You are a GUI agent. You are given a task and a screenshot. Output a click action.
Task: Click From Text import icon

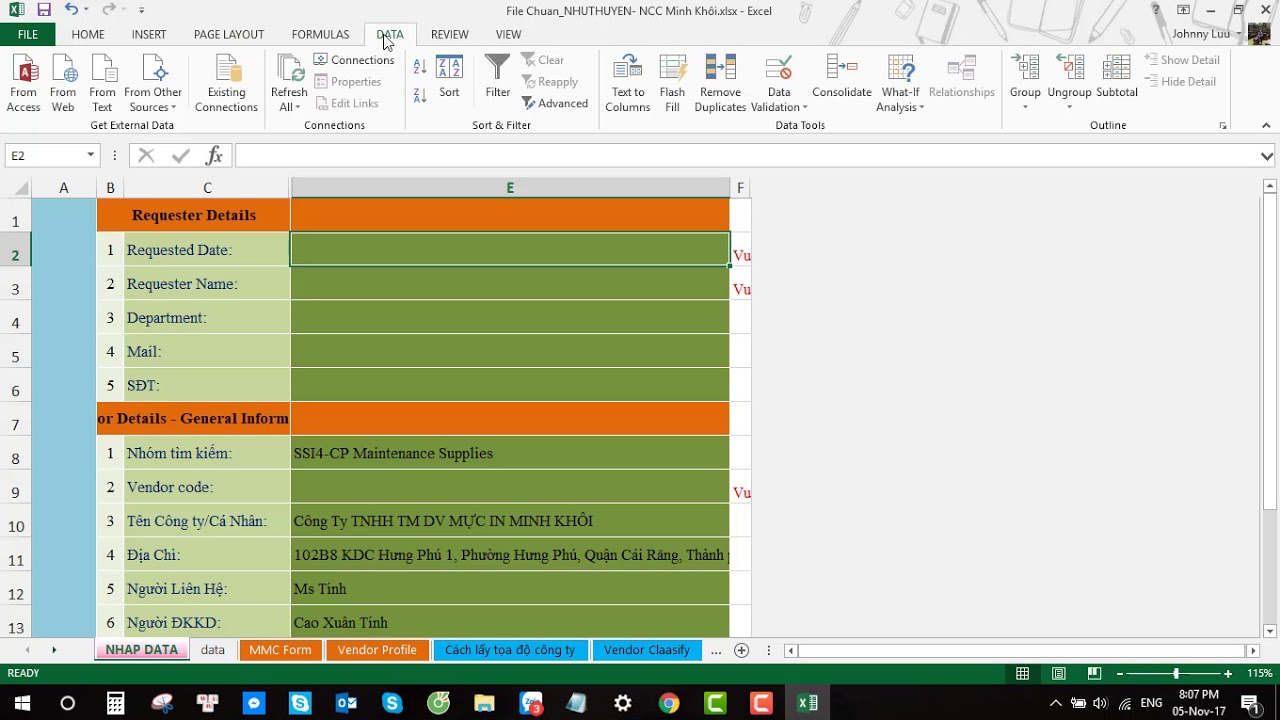click(x=102, y=84)
